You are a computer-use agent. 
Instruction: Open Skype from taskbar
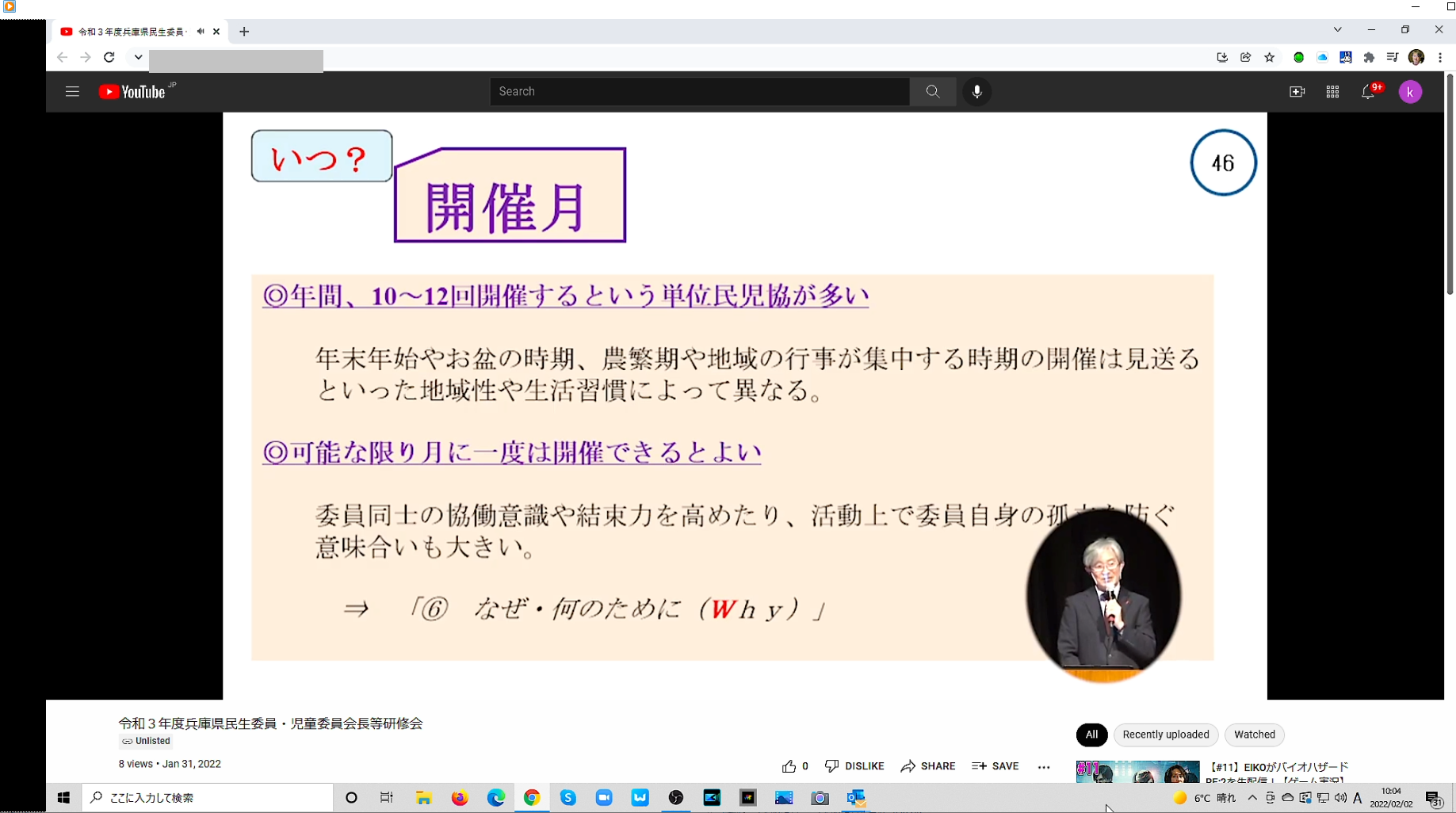point(568,798)
